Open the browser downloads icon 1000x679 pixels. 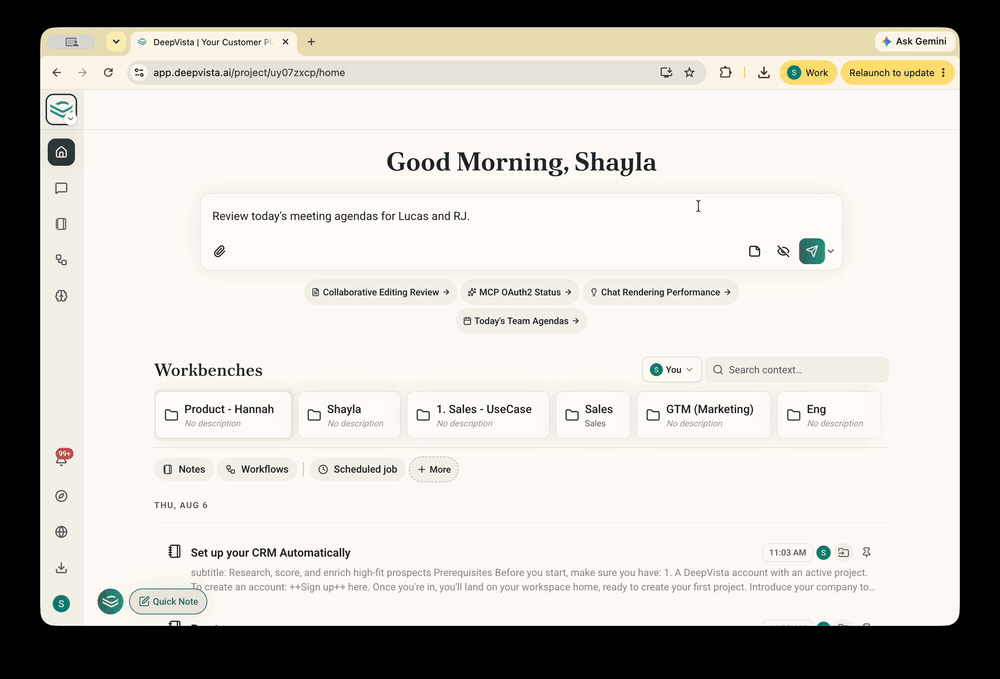(763, 73)
